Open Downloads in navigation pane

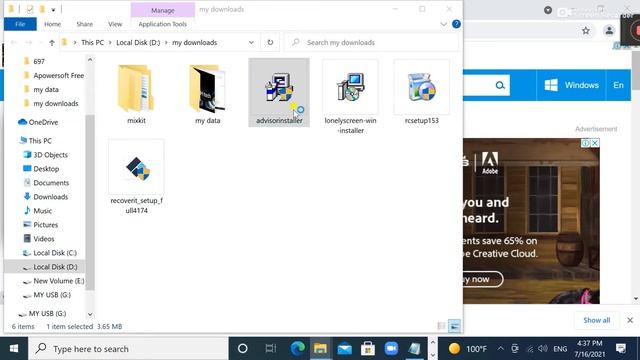point(51,197)
